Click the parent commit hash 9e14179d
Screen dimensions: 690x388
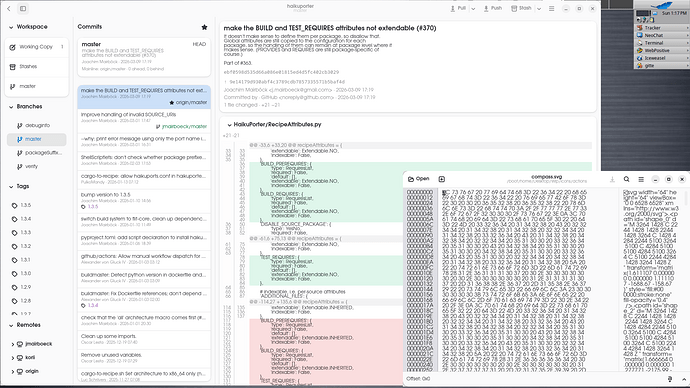click(287, 82)
